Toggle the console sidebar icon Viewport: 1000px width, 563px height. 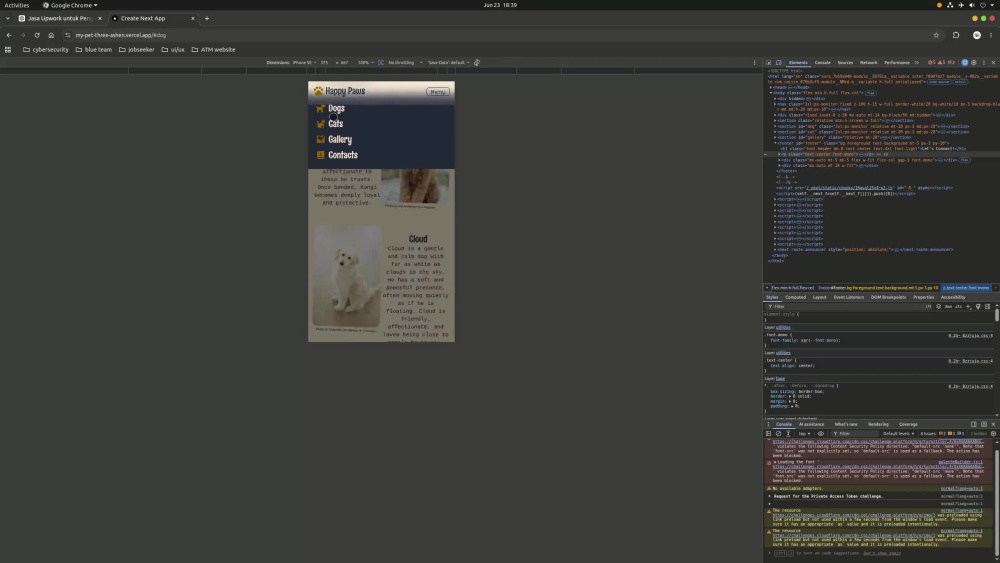tap(768, 434)
